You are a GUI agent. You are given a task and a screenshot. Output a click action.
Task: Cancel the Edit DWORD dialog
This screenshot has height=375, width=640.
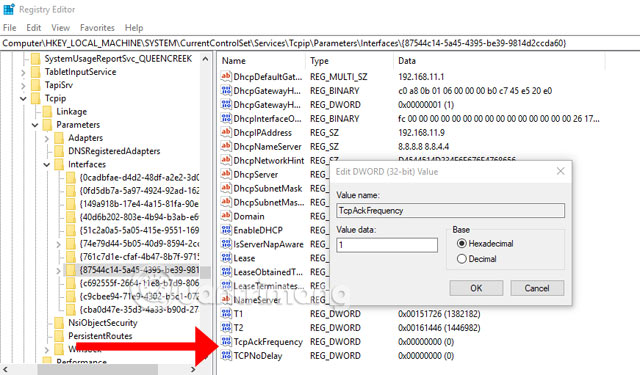tap(537, 288)
